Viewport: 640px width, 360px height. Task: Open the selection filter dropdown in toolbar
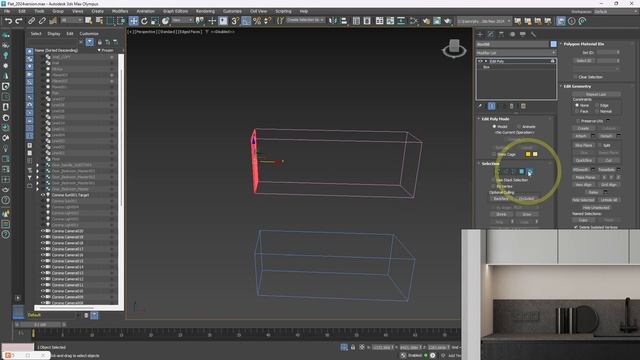[x=71, y=20]
